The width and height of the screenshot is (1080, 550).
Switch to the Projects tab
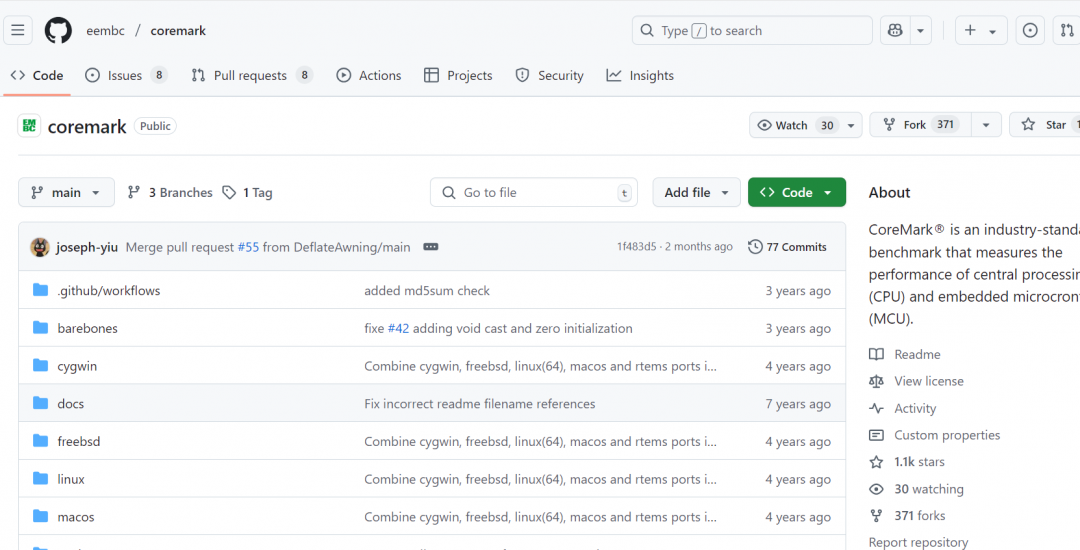[458, 76]
